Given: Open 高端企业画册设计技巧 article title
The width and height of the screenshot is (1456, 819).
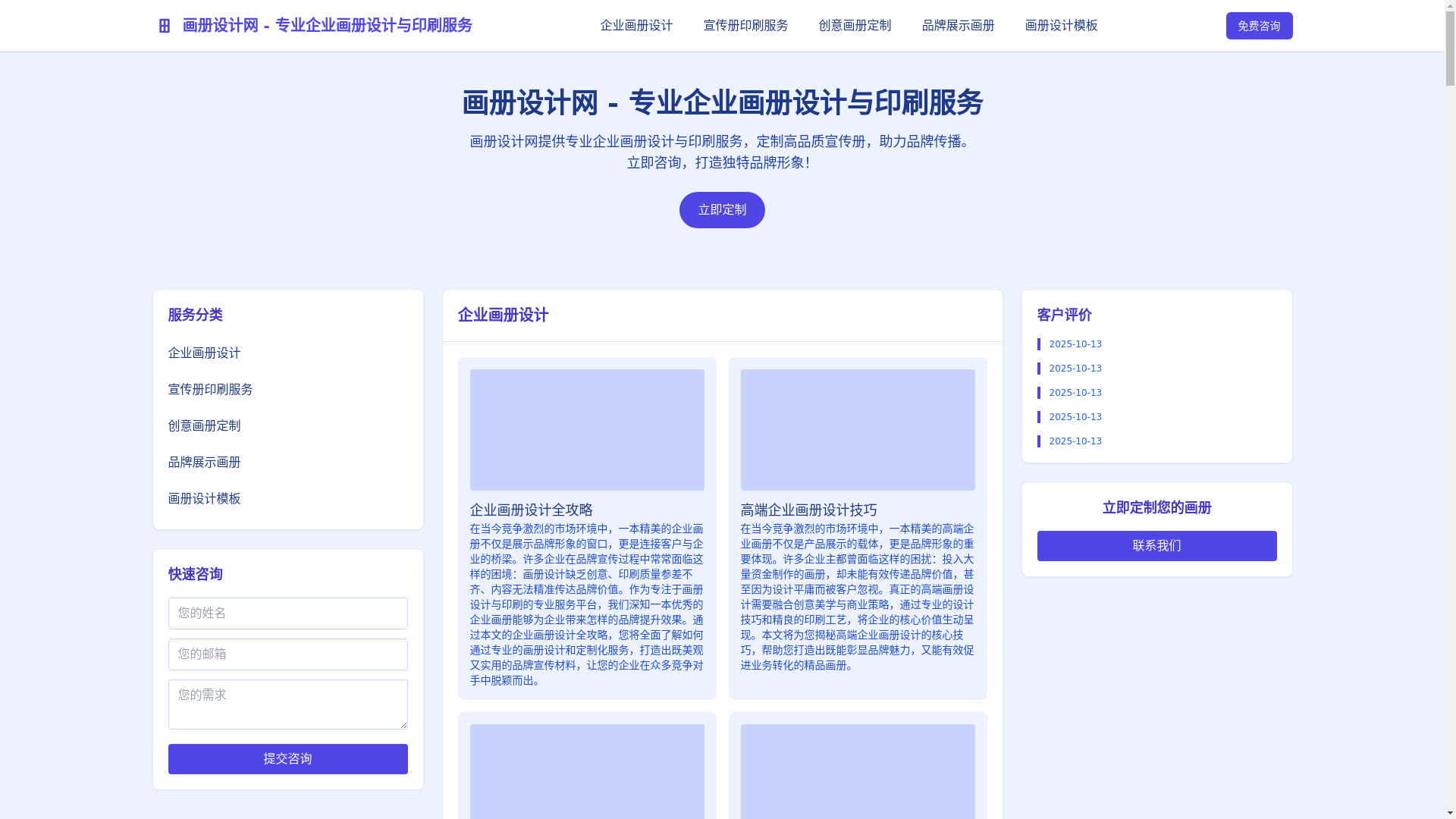Looking at the screenshot, I should click(808, 510).
